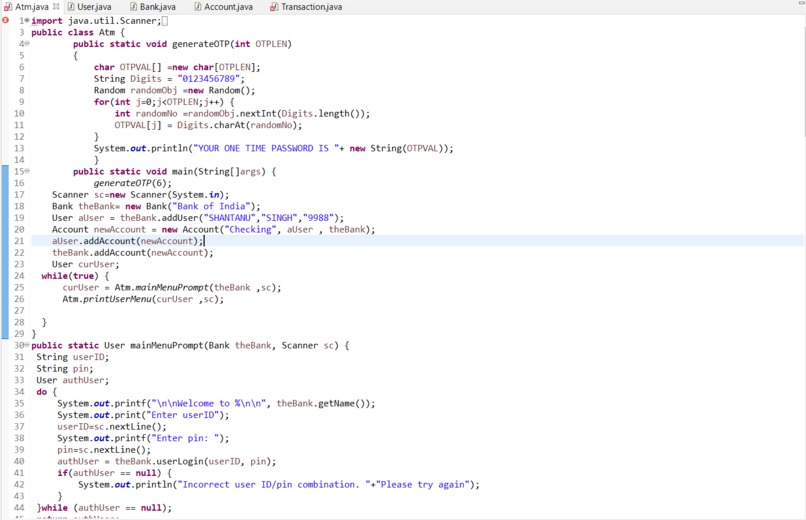Click the 'public class Atm {' declaration
Image resolution: width=806 pixels, height=520 pixels.
pos(78,32)
